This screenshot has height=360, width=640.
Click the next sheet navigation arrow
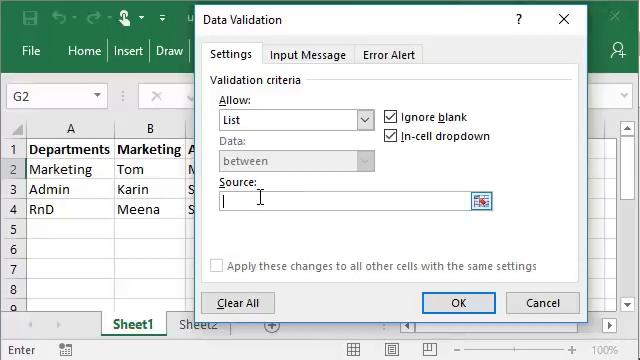[58, 324]
